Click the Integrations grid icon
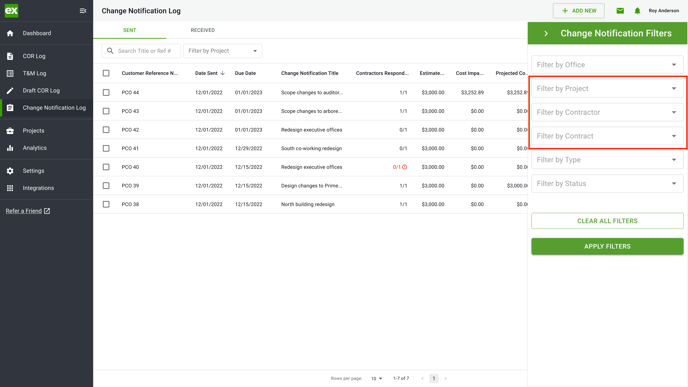Viewport: 688px width, 387px height. [10, 188]
